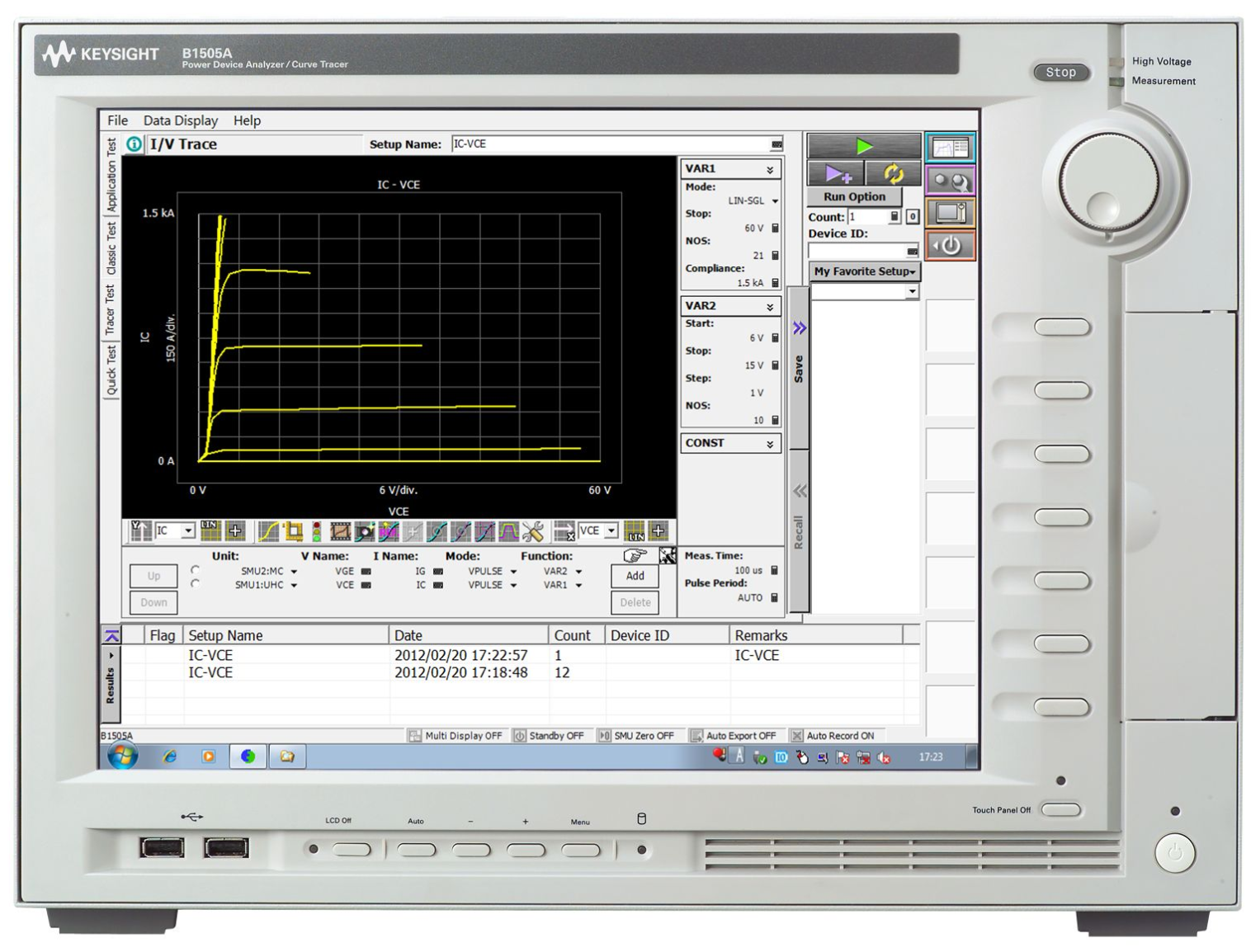Click the purple append measurement button
This screenshot has height=952, width=1251.
coord(836,173)
